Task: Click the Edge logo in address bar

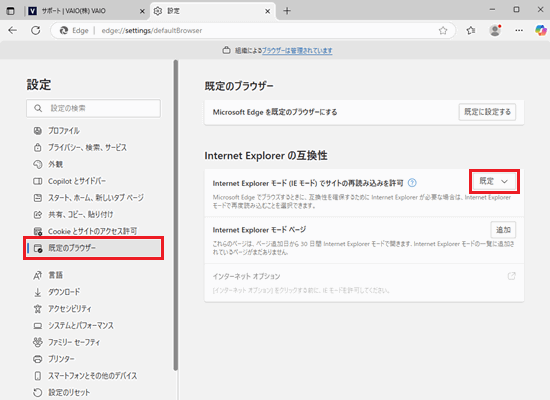Action: tap(64, 31)
